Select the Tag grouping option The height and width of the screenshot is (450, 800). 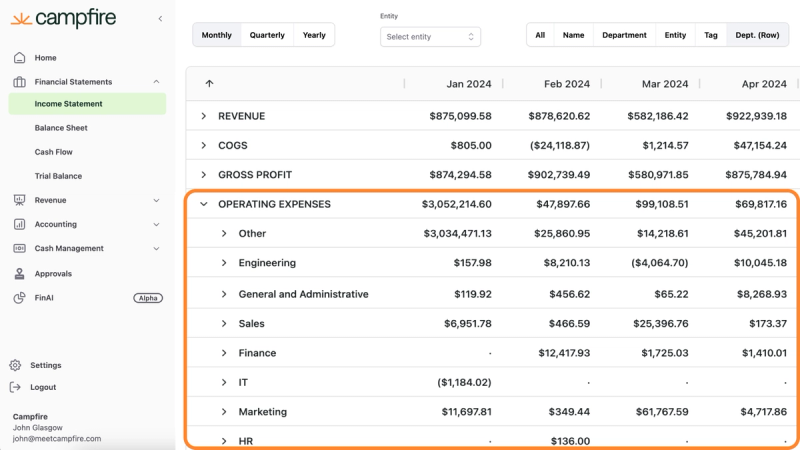pos(711,35)
